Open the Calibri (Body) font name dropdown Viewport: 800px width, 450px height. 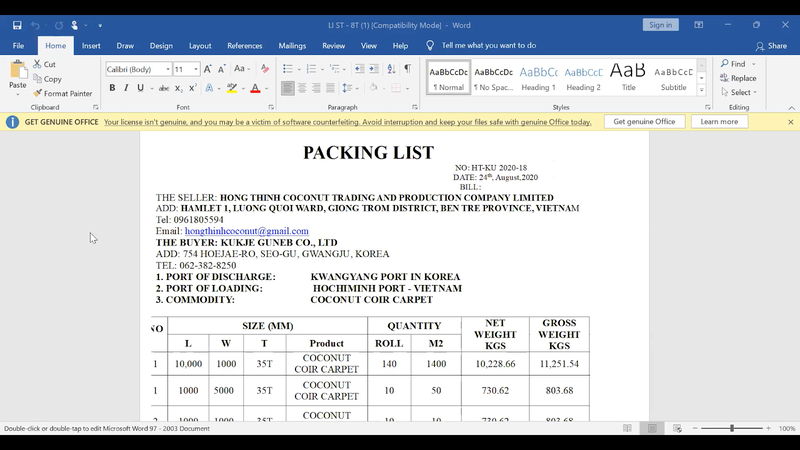168,69
